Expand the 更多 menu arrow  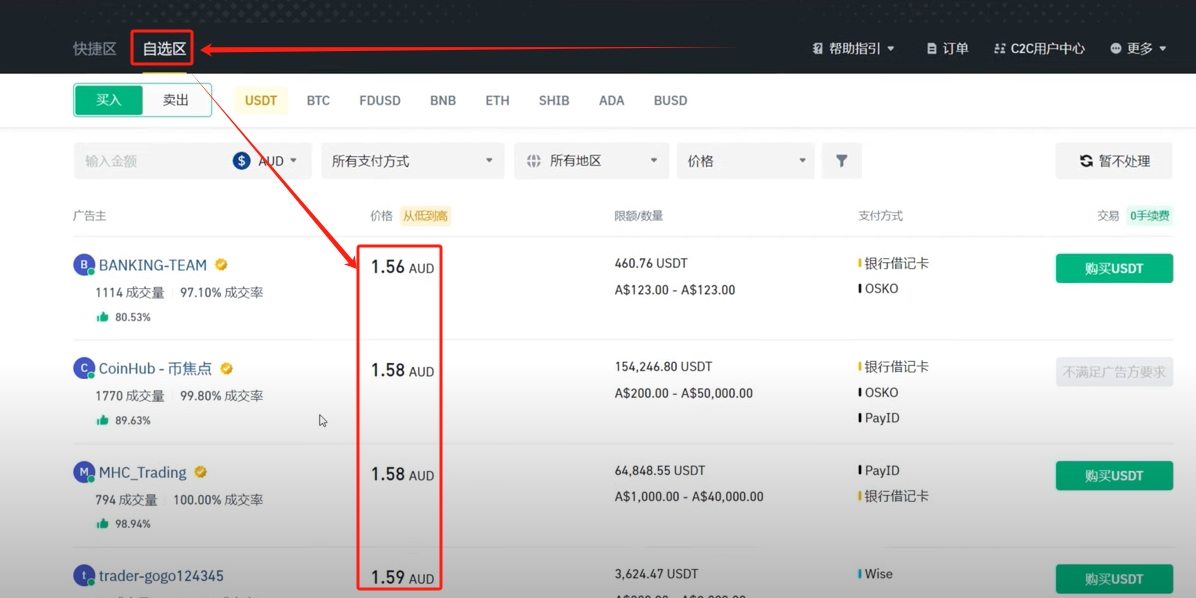click(1162, 49)
